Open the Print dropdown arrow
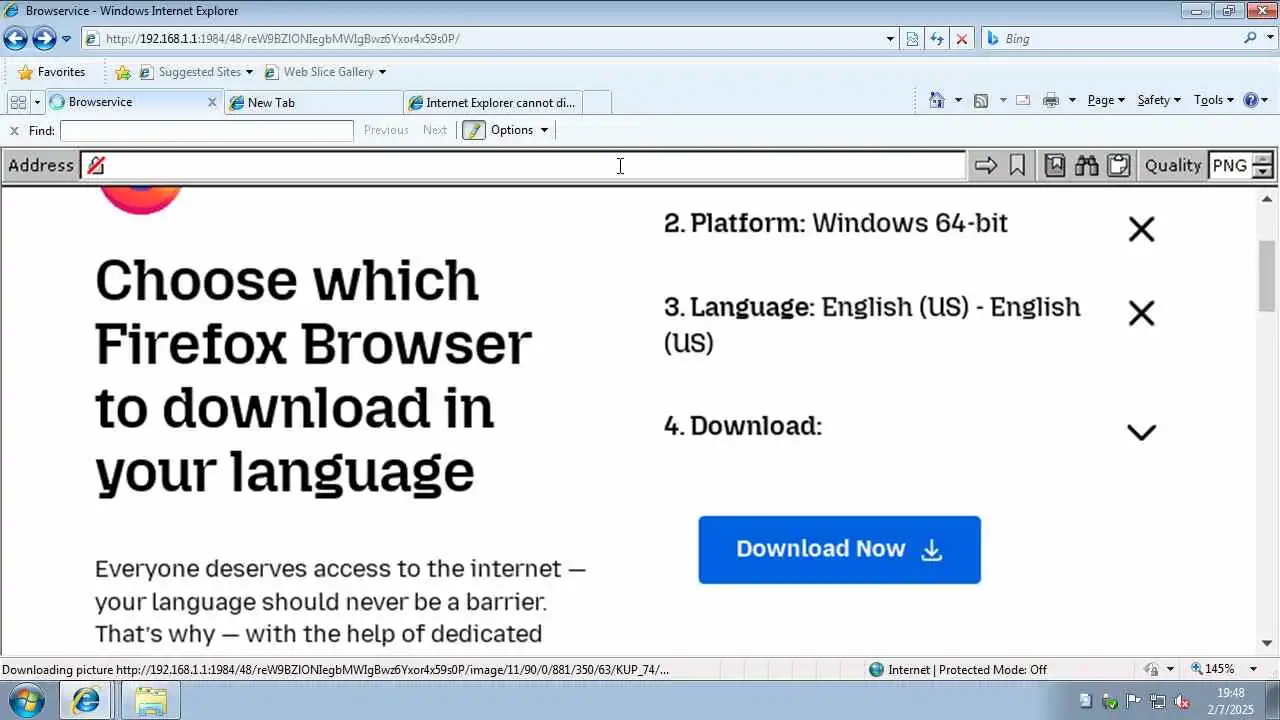Screen dimensions: 1280x720 click(x=1072, y=100)
